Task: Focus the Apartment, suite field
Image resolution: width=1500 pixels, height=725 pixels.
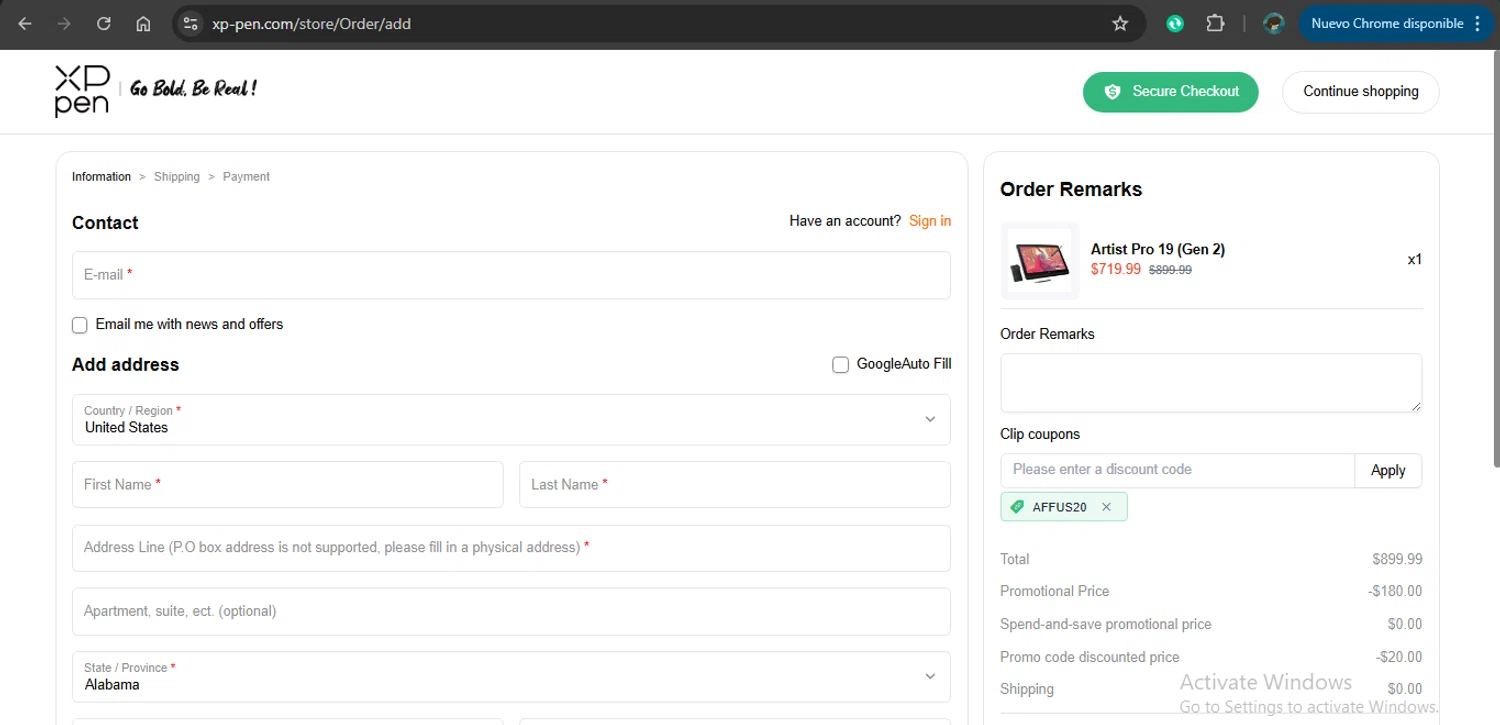Action: click(x=511, y=612)
